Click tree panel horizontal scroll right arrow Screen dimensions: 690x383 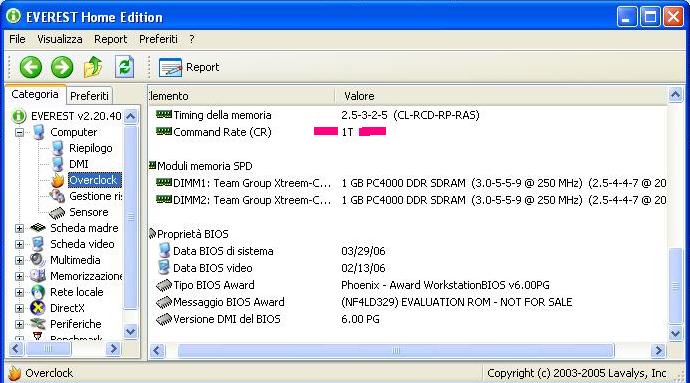[x=113, y=349]
